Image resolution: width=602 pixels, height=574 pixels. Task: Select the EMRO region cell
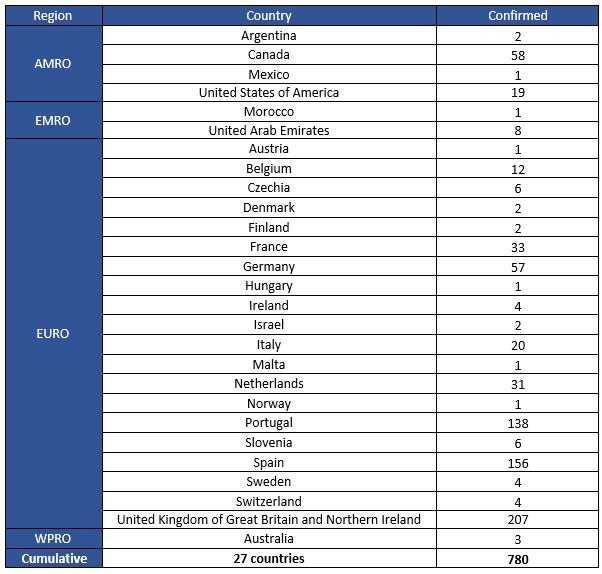(52, 121)
